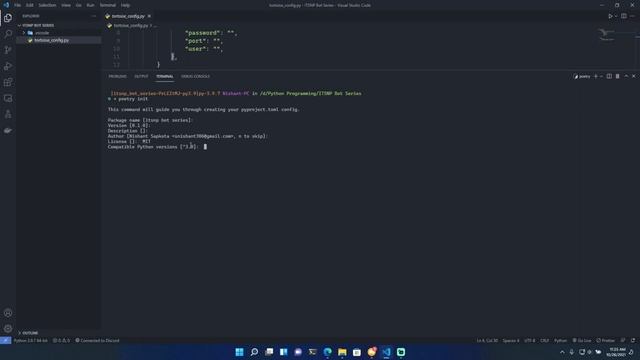640x360 pixels.
Task: Open the Terminal menu
Action: coord(108,5)
